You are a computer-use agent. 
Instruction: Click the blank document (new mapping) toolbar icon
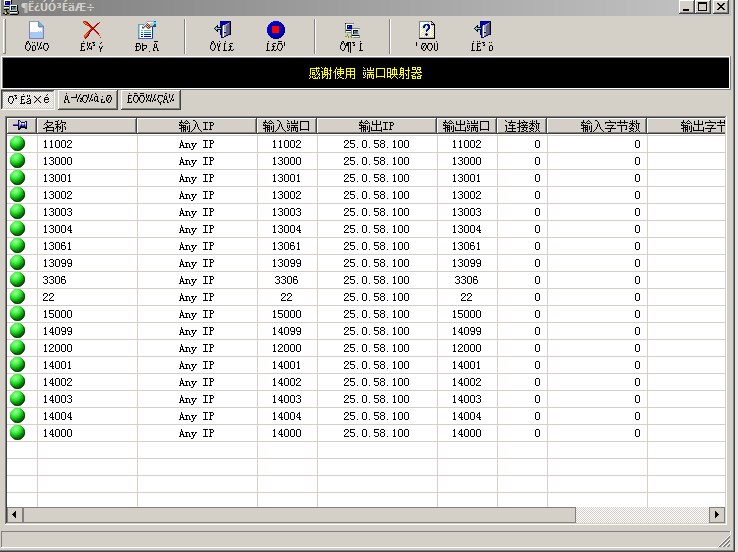[36, 30]
